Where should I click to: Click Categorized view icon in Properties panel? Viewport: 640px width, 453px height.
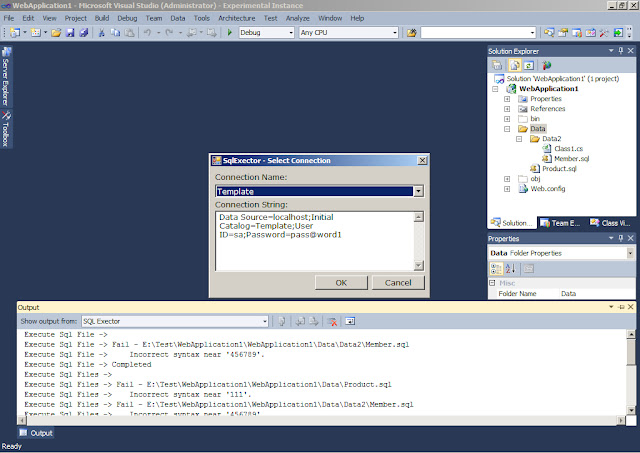496,269
